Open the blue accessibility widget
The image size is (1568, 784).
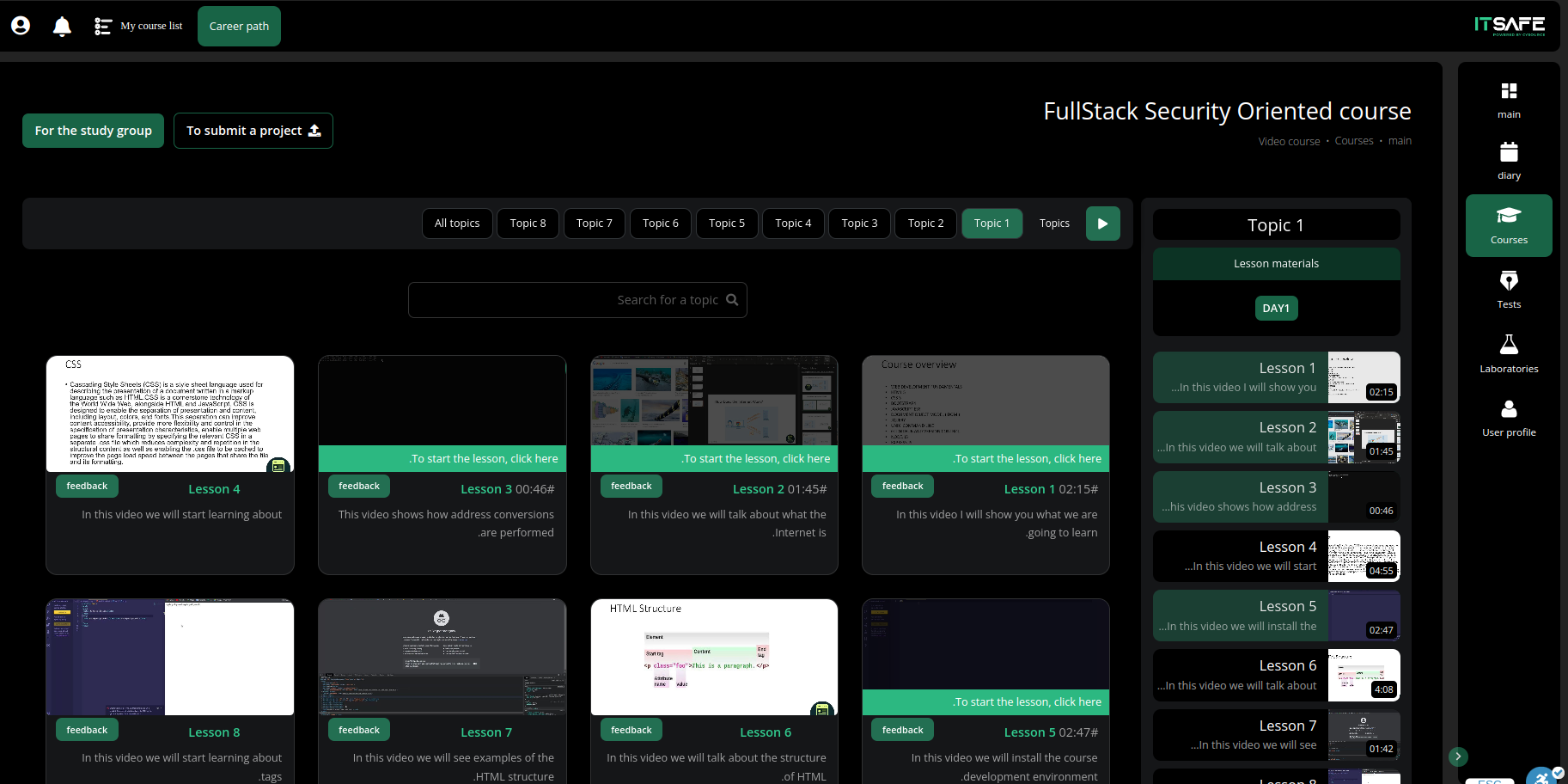1541,775
